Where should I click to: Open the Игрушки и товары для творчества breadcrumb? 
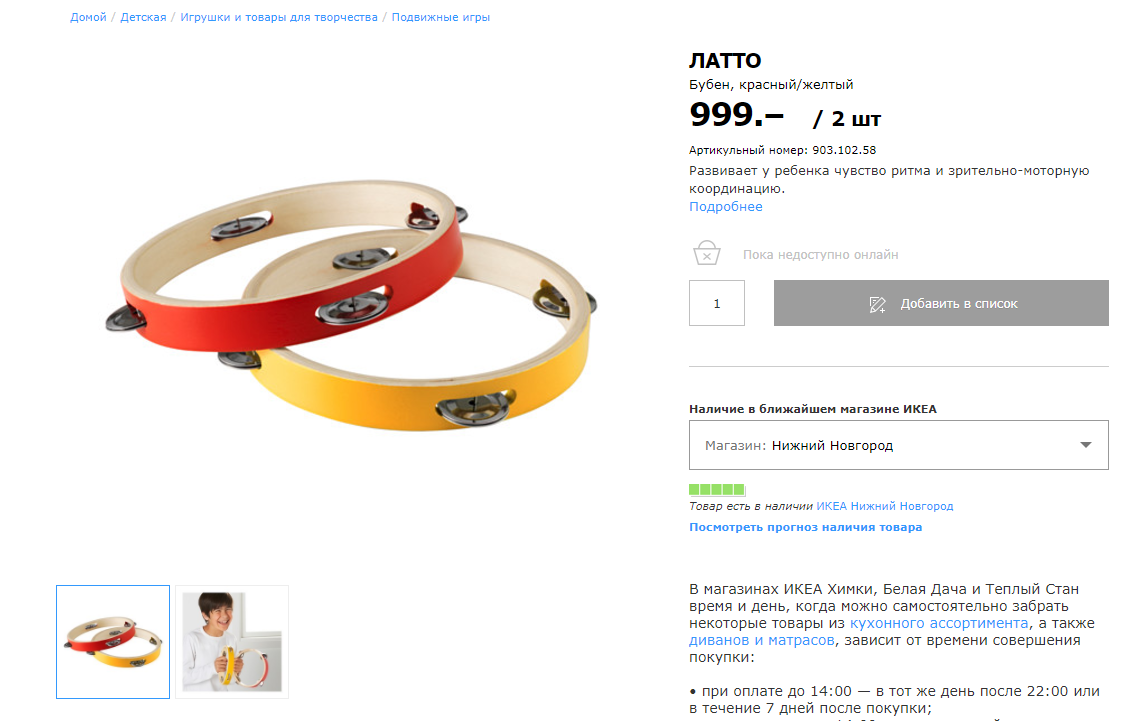click(x=279, y=17)
